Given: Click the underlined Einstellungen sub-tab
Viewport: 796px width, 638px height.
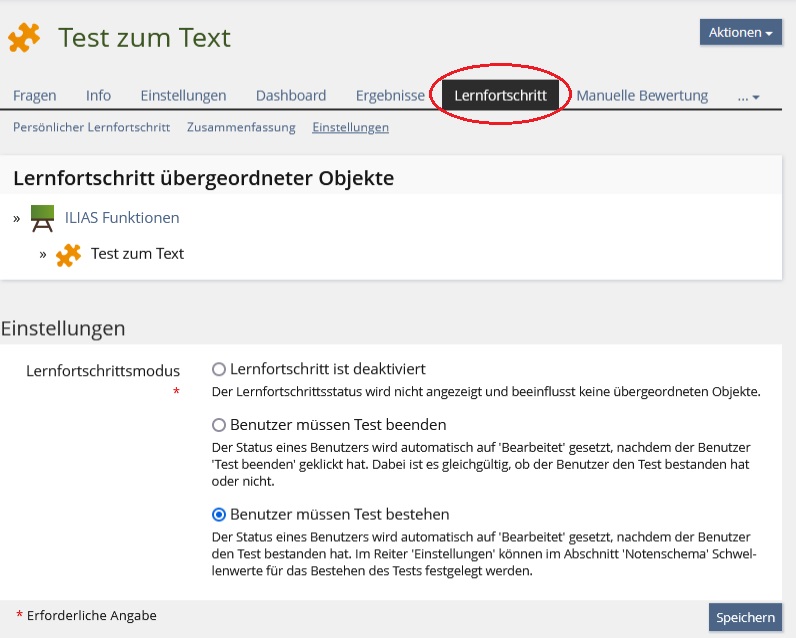Looking at the screenshot, I should click(x=350, y=127).
